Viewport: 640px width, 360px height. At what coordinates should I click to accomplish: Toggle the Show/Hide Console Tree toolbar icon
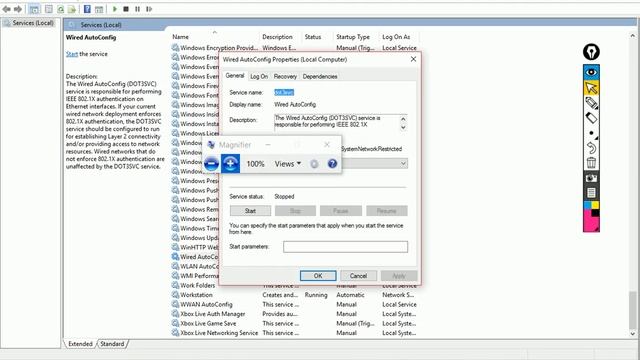(x=35, y=9)
